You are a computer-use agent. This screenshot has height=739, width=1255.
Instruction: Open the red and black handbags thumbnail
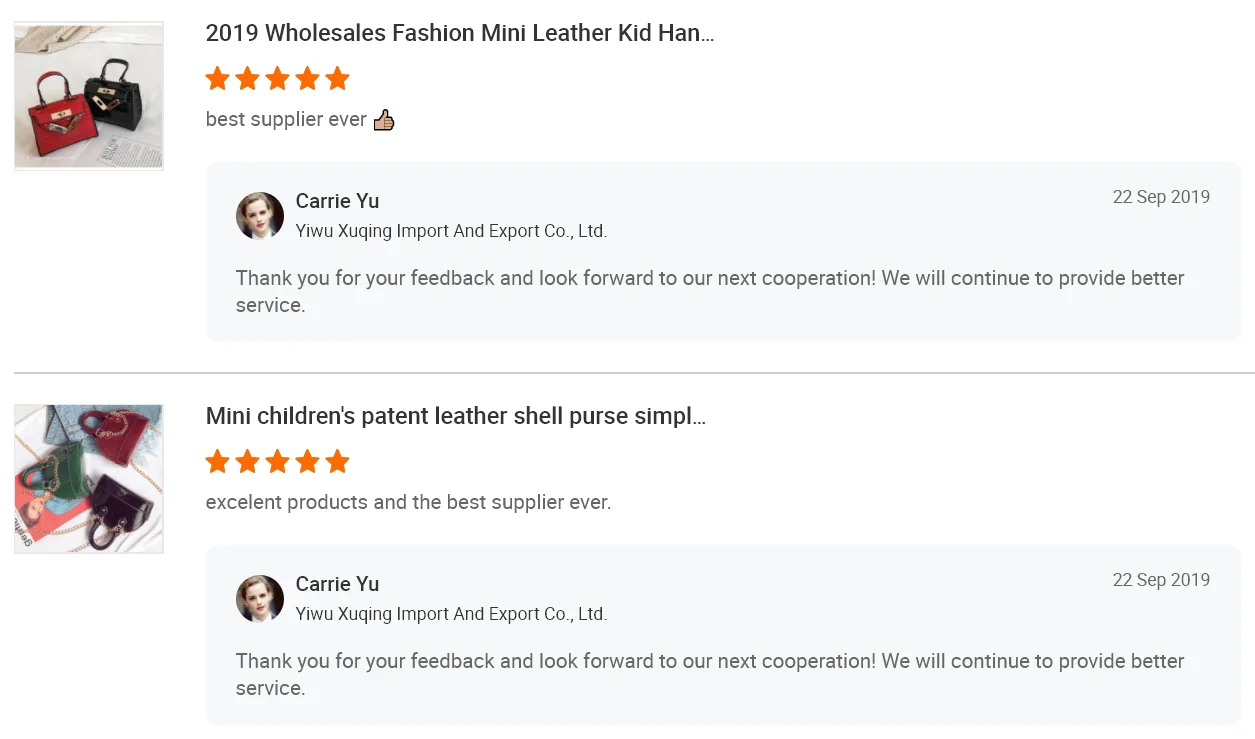click(89, 96)
